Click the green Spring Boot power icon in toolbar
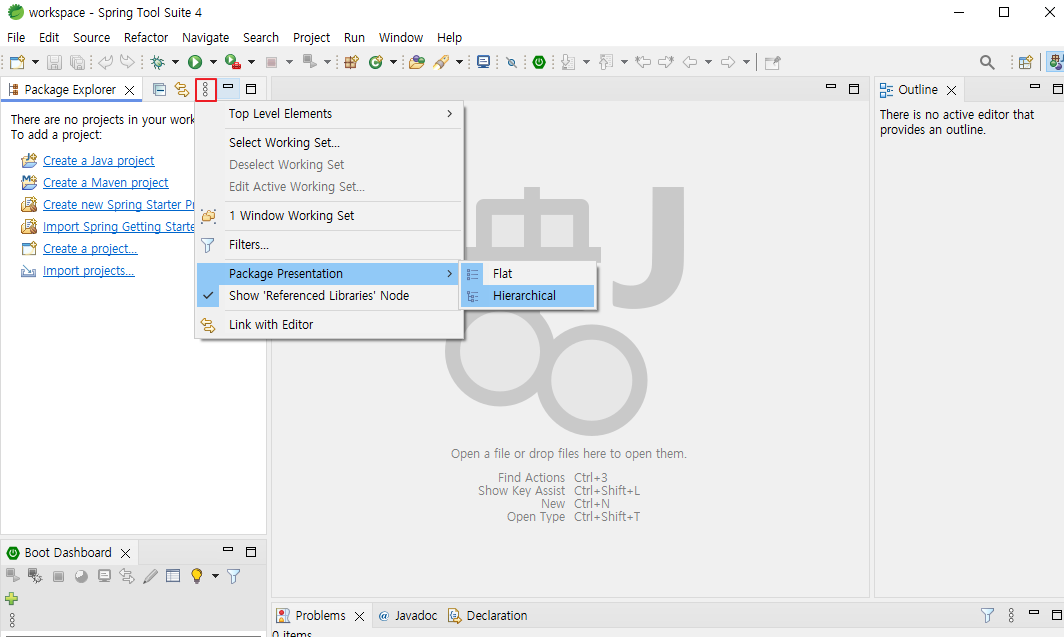 (539, 62)
